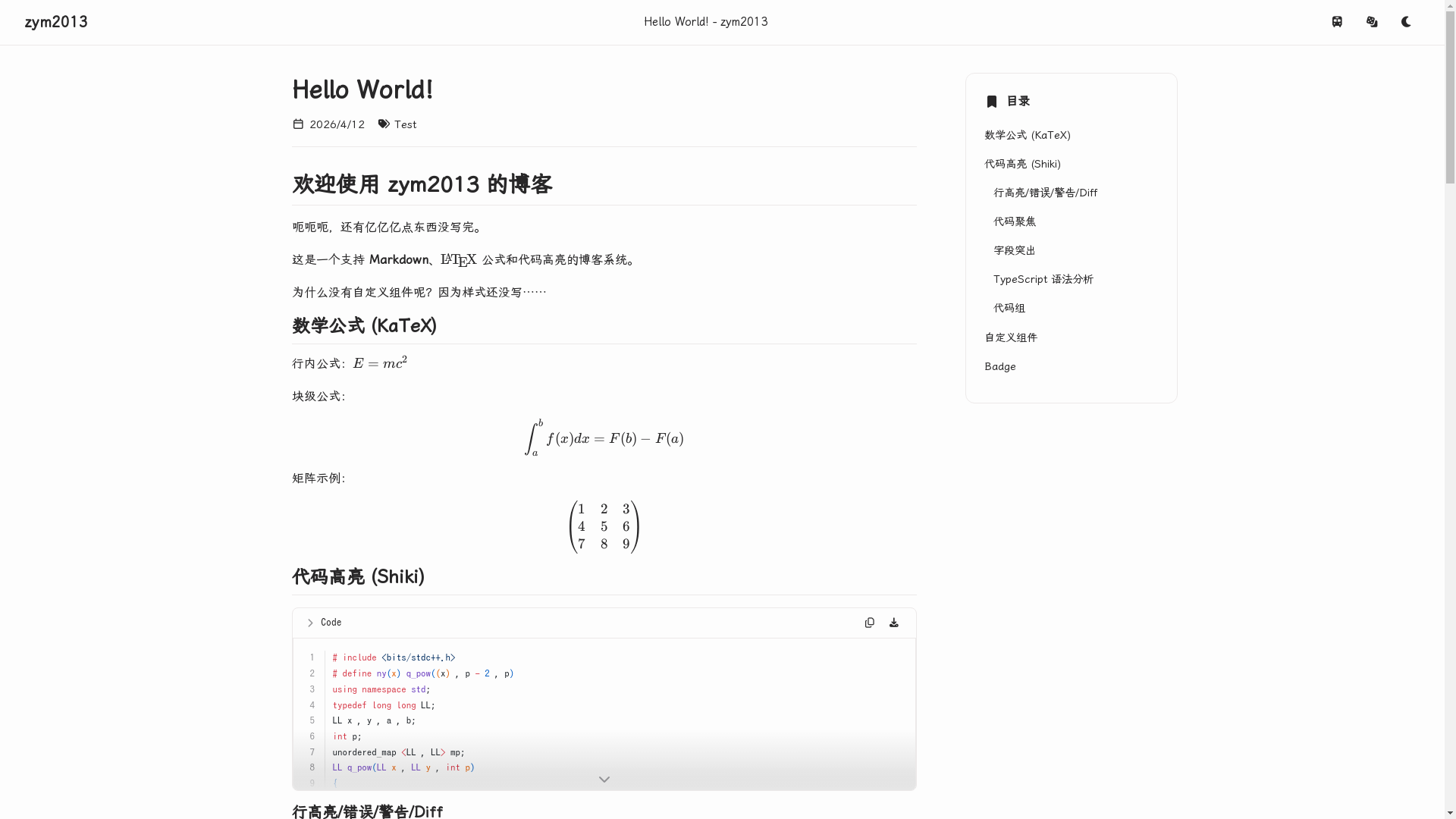Go to 自定义组件 contents entry
Image resolution: width=1456 pixels, height=819 pixels.
pyautogui.click(x=1011, y=337)
